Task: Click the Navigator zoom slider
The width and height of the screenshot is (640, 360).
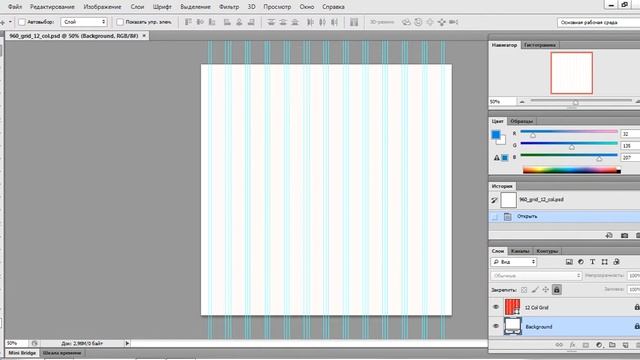Action: (581, 101)
